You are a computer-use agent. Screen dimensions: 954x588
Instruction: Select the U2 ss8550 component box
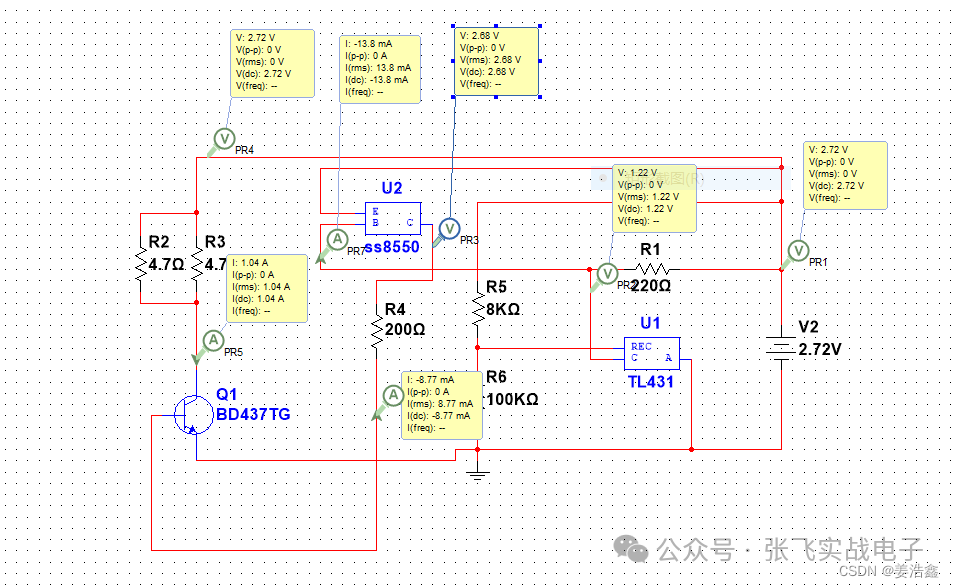(x=393, y=218)
